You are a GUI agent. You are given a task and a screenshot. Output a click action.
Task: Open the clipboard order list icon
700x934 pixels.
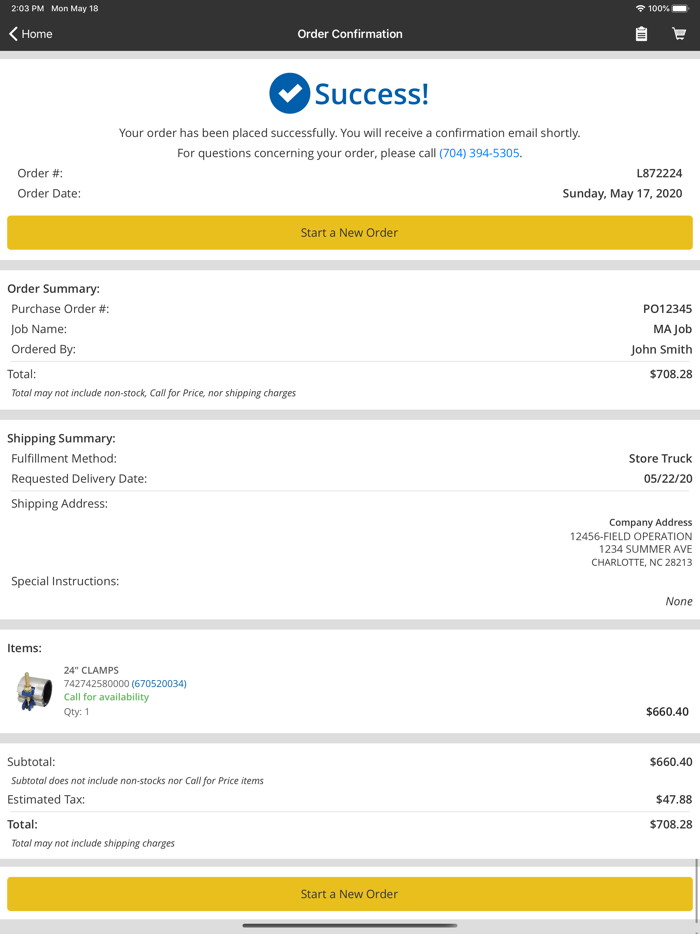point(642,33)
